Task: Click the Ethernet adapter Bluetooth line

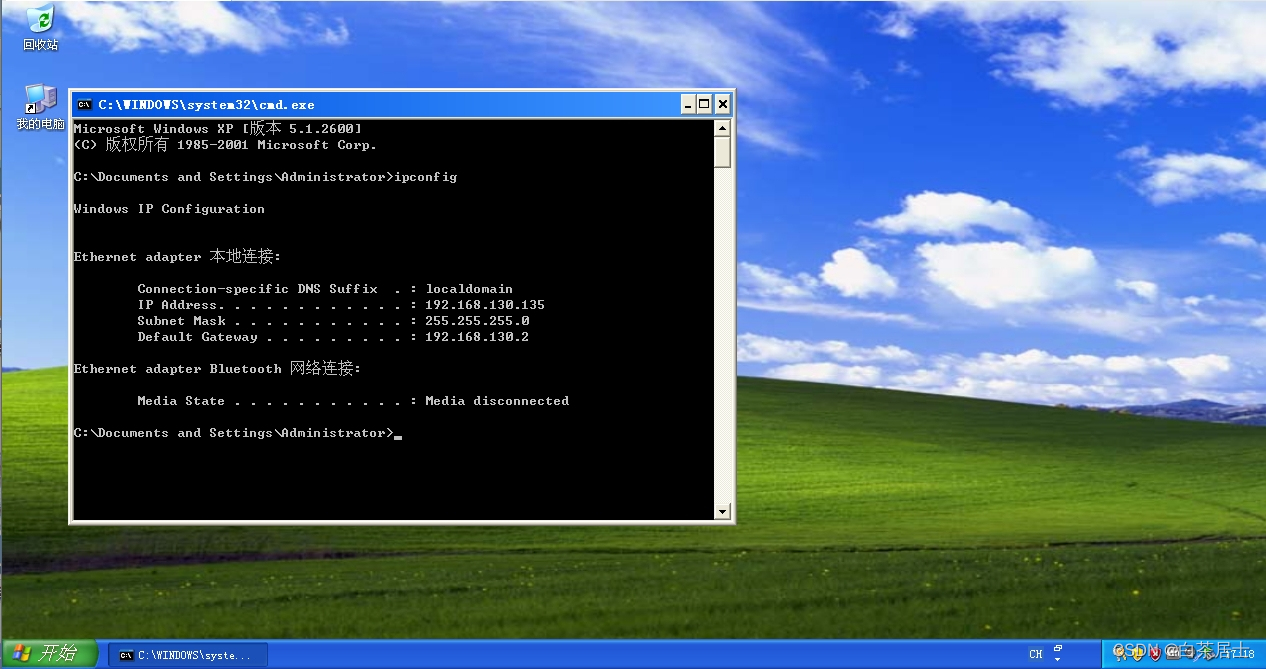Action: click(217, 369)
